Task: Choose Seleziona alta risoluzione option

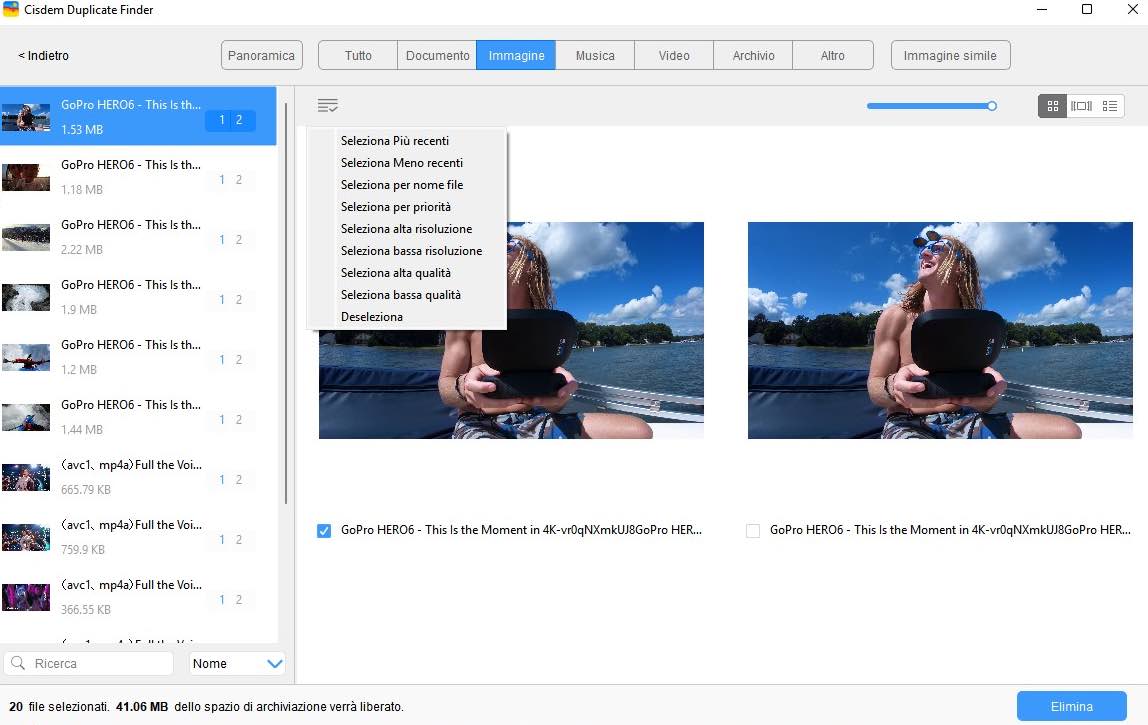Action: click(x=406, y=229)
